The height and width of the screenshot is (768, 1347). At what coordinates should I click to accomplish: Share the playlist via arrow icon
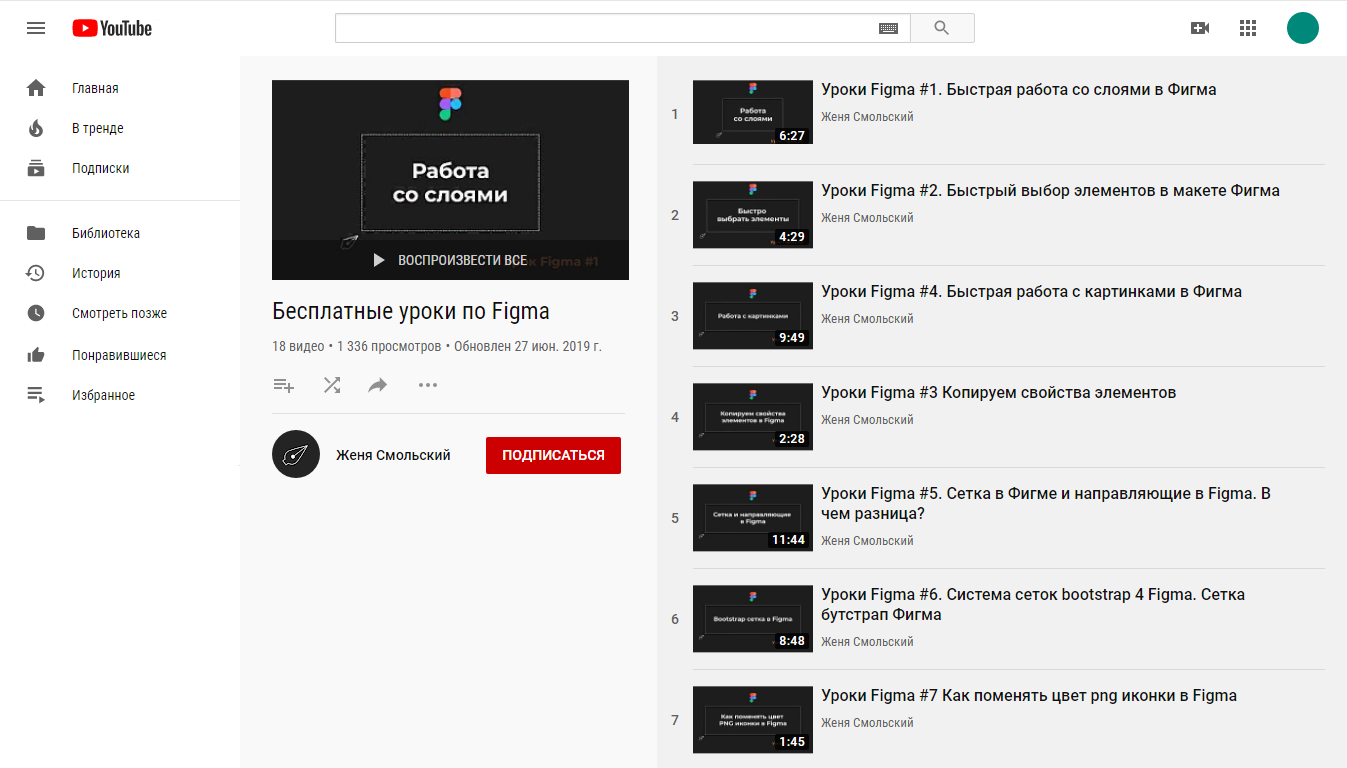click(x=378, y=385)
